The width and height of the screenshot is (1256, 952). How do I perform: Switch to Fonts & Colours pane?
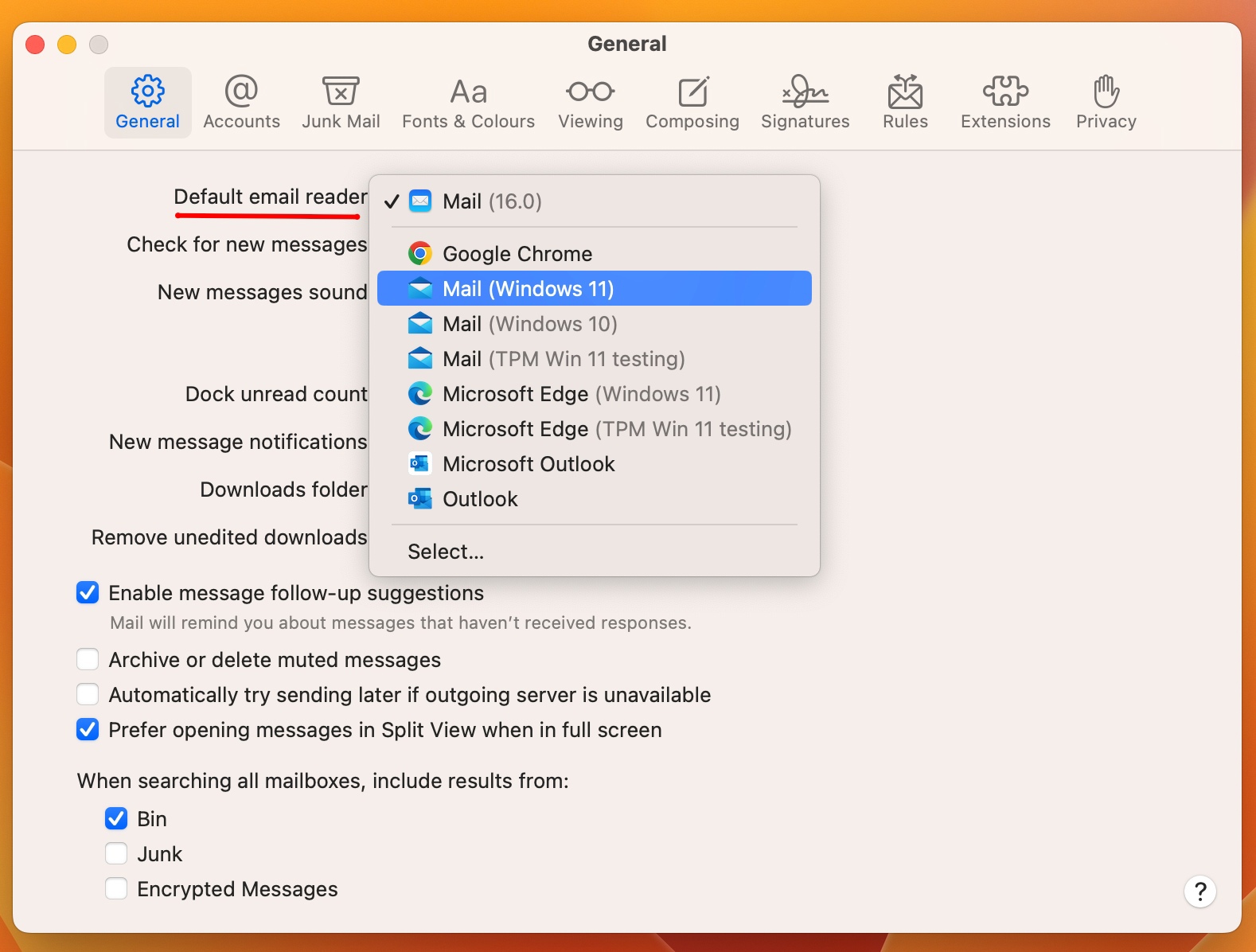468,103
